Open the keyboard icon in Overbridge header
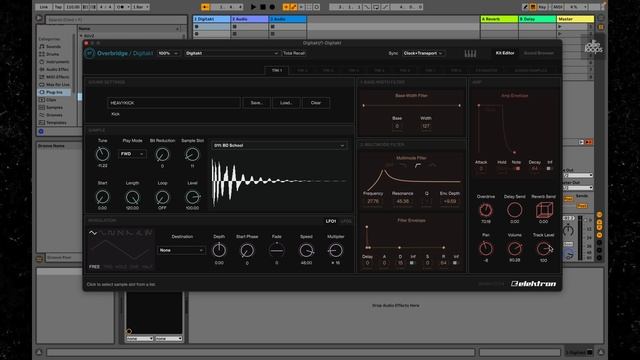The height and width of the screenshot is (360, 640). [470, 53]
